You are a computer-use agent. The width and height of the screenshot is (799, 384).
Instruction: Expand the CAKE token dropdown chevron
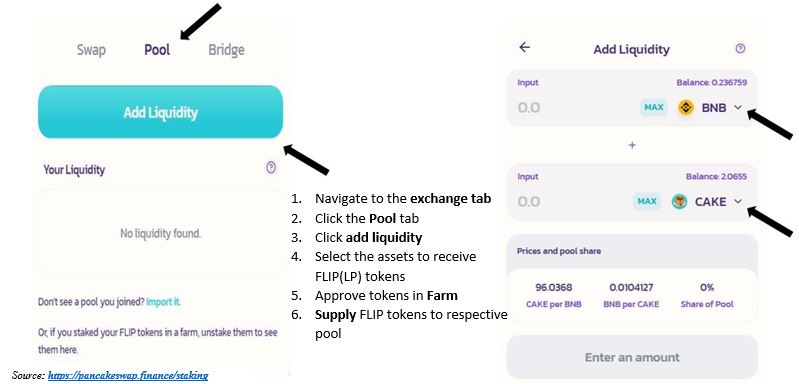738,202
